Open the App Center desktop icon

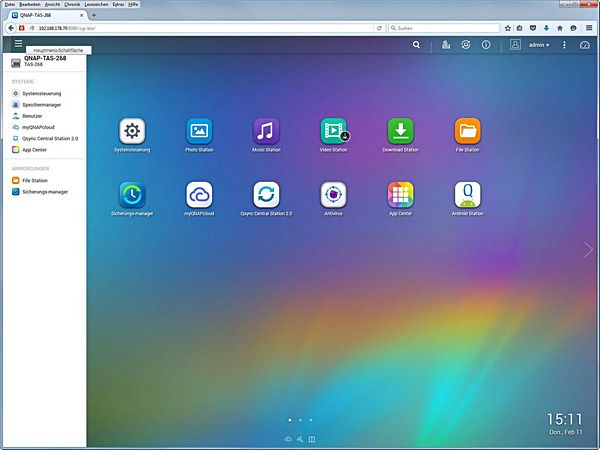[400, 195]
